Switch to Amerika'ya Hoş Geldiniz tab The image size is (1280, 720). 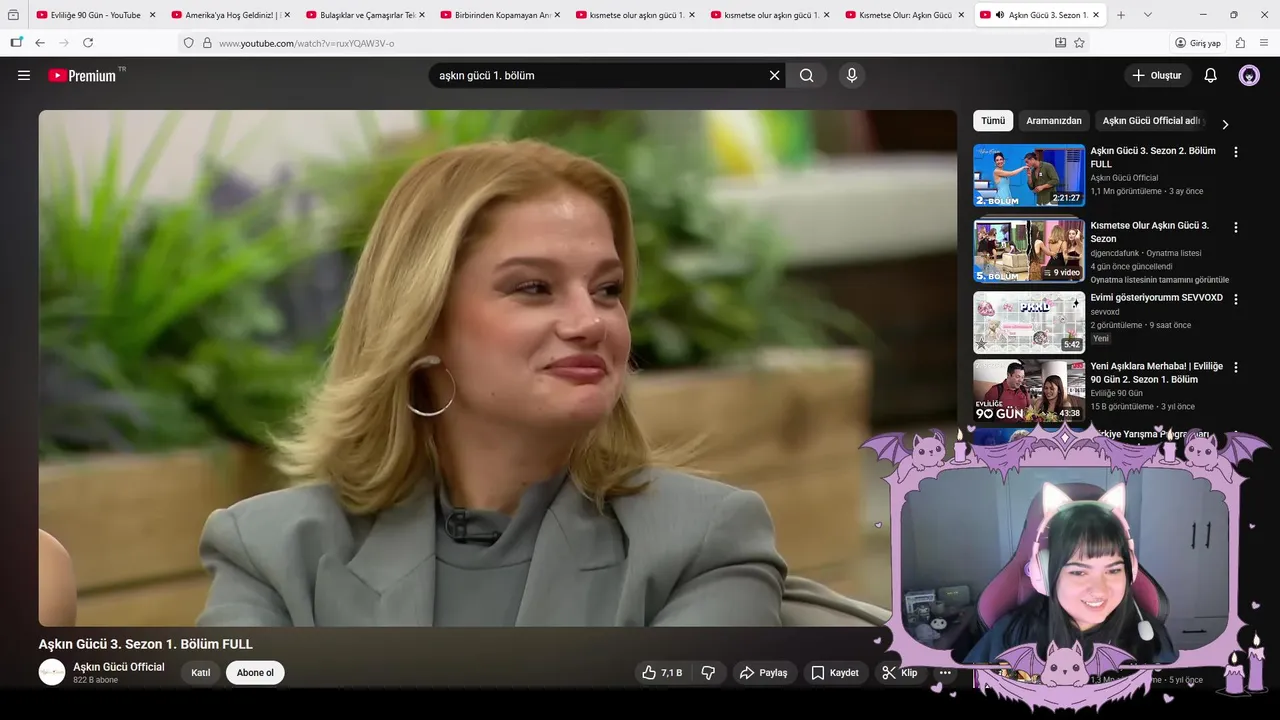click(x=228, y=15)
